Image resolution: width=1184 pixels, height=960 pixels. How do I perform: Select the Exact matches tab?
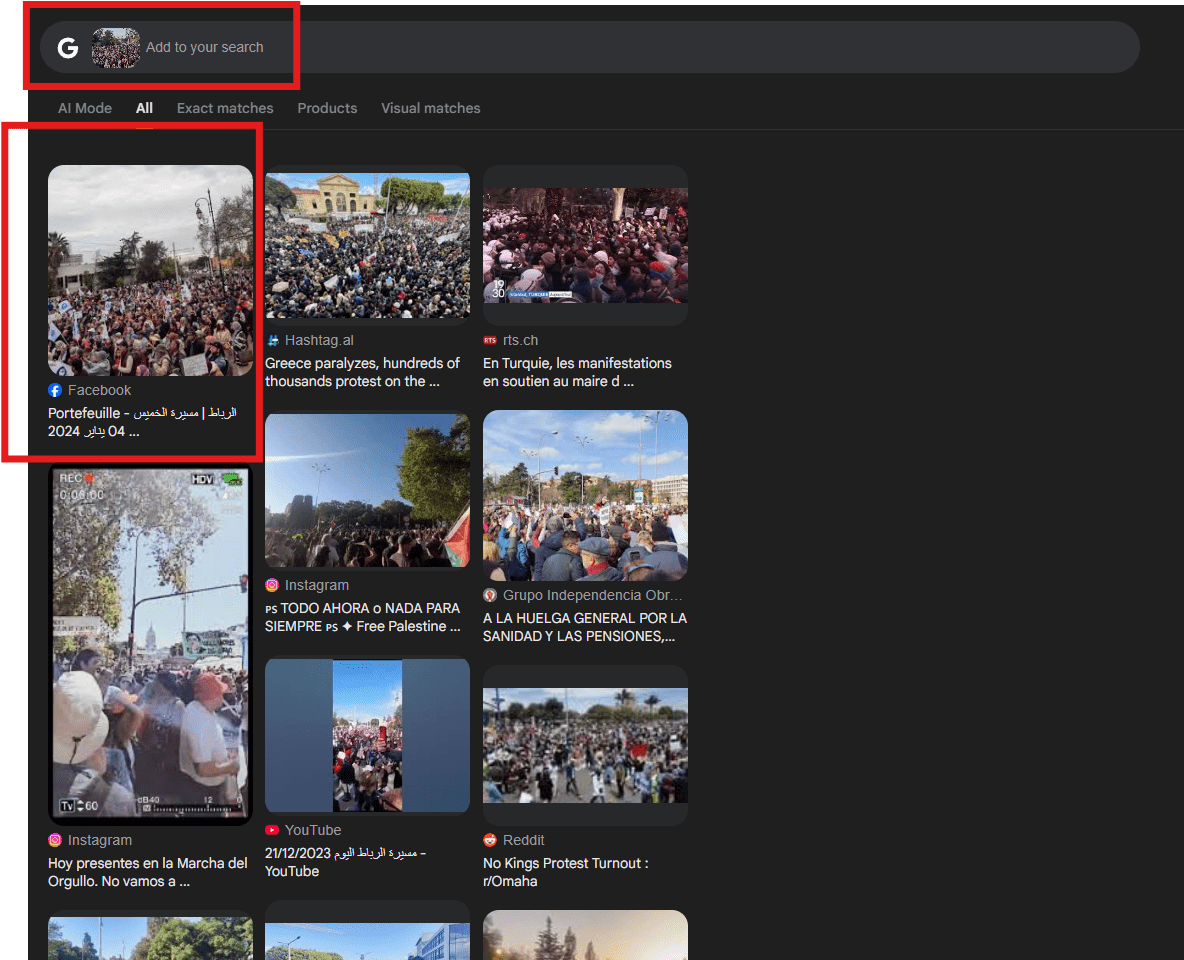[x=225, y=108]
